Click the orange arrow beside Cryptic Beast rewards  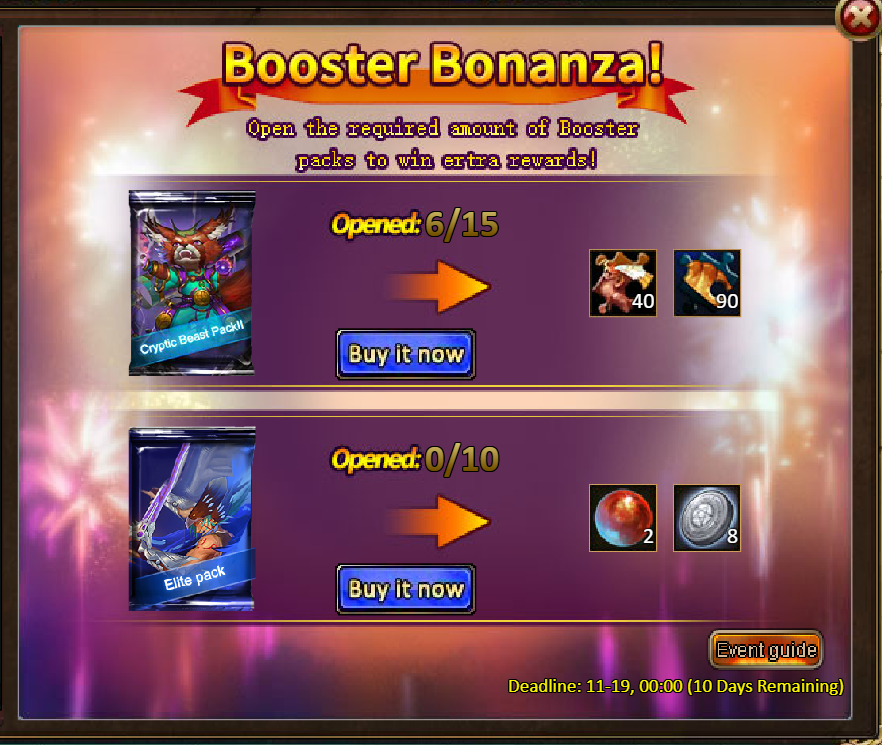[x=439, y=287]
